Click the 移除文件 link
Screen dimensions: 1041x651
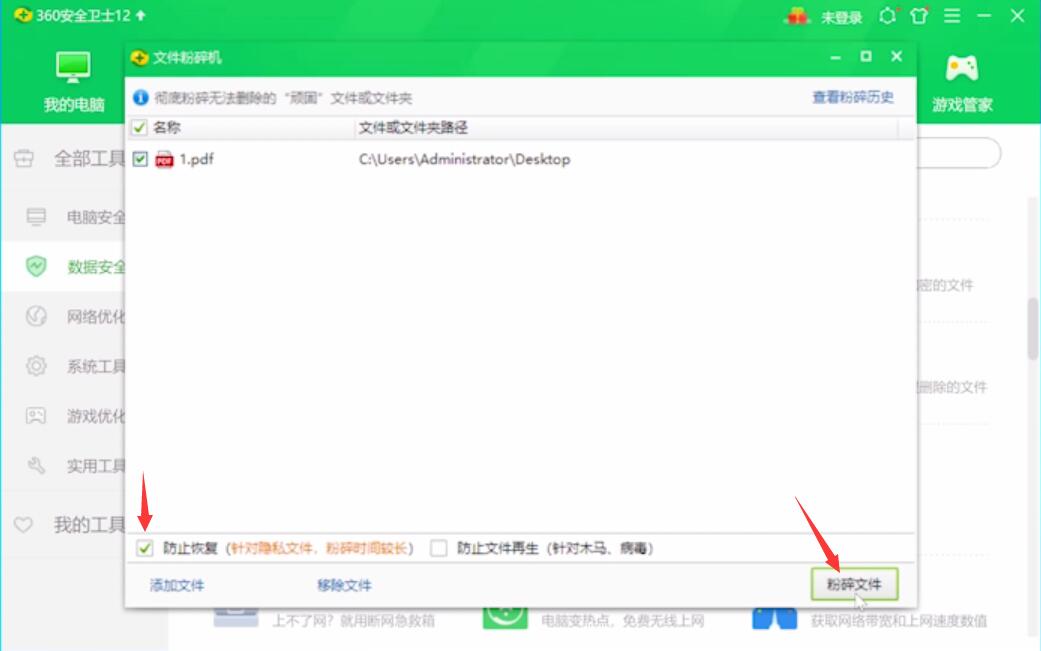344,585
